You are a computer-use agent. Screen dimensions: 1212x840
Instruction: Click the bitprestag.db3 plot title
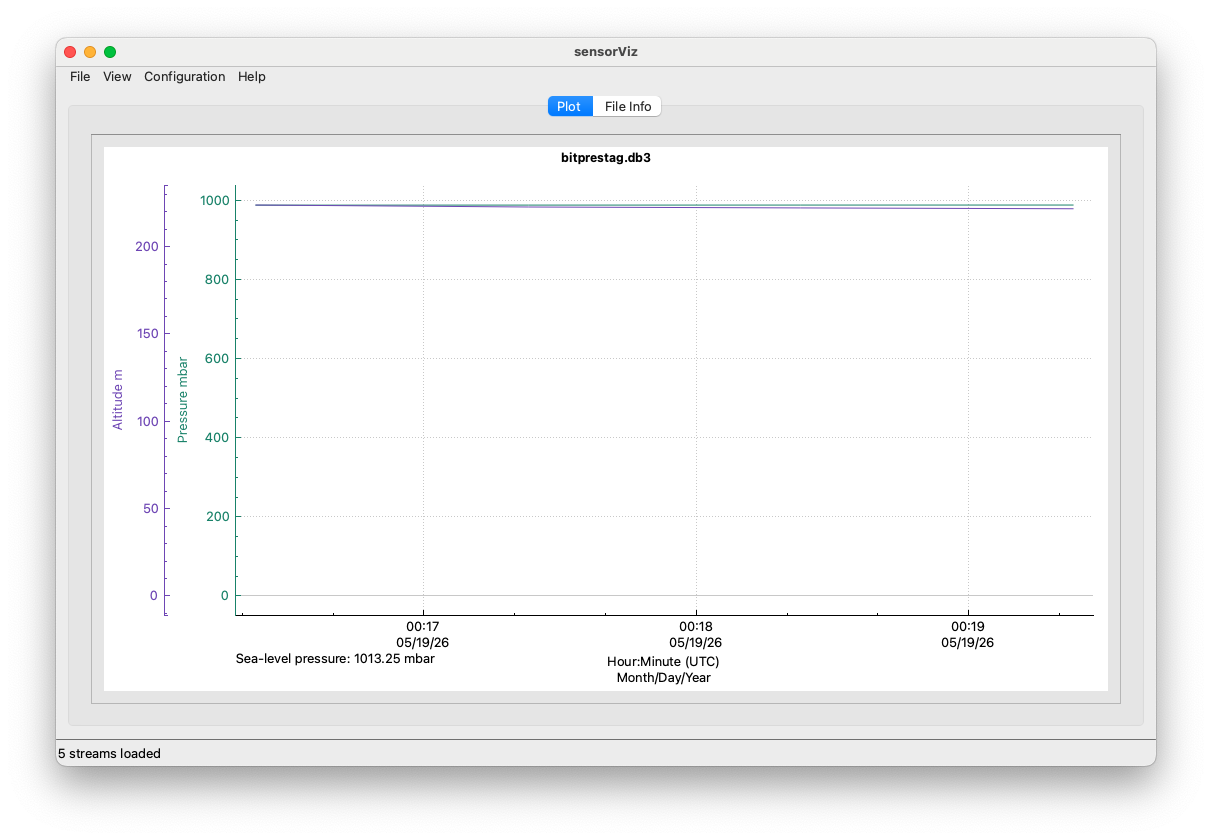tap(606, 158)
